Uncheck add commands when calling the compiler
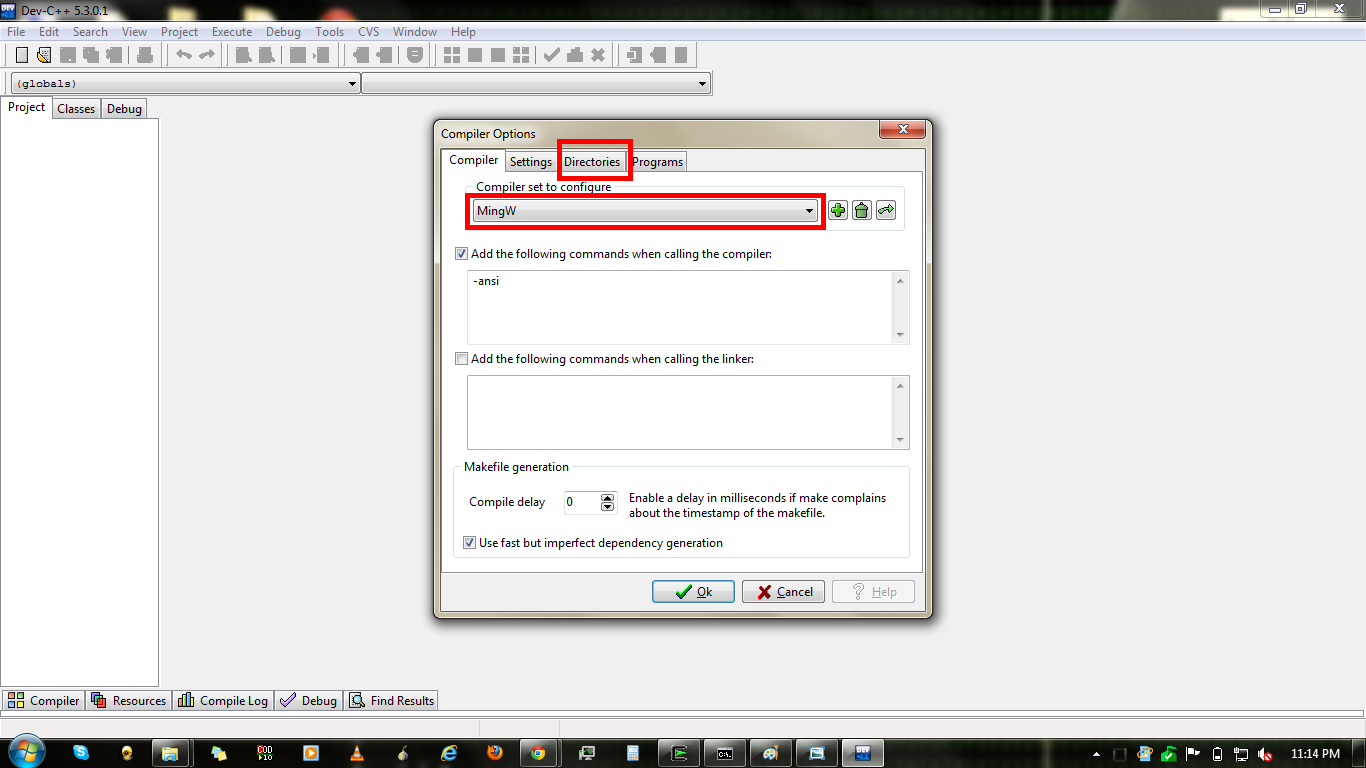Screen dimensions: 1366x768 point(461,254)
